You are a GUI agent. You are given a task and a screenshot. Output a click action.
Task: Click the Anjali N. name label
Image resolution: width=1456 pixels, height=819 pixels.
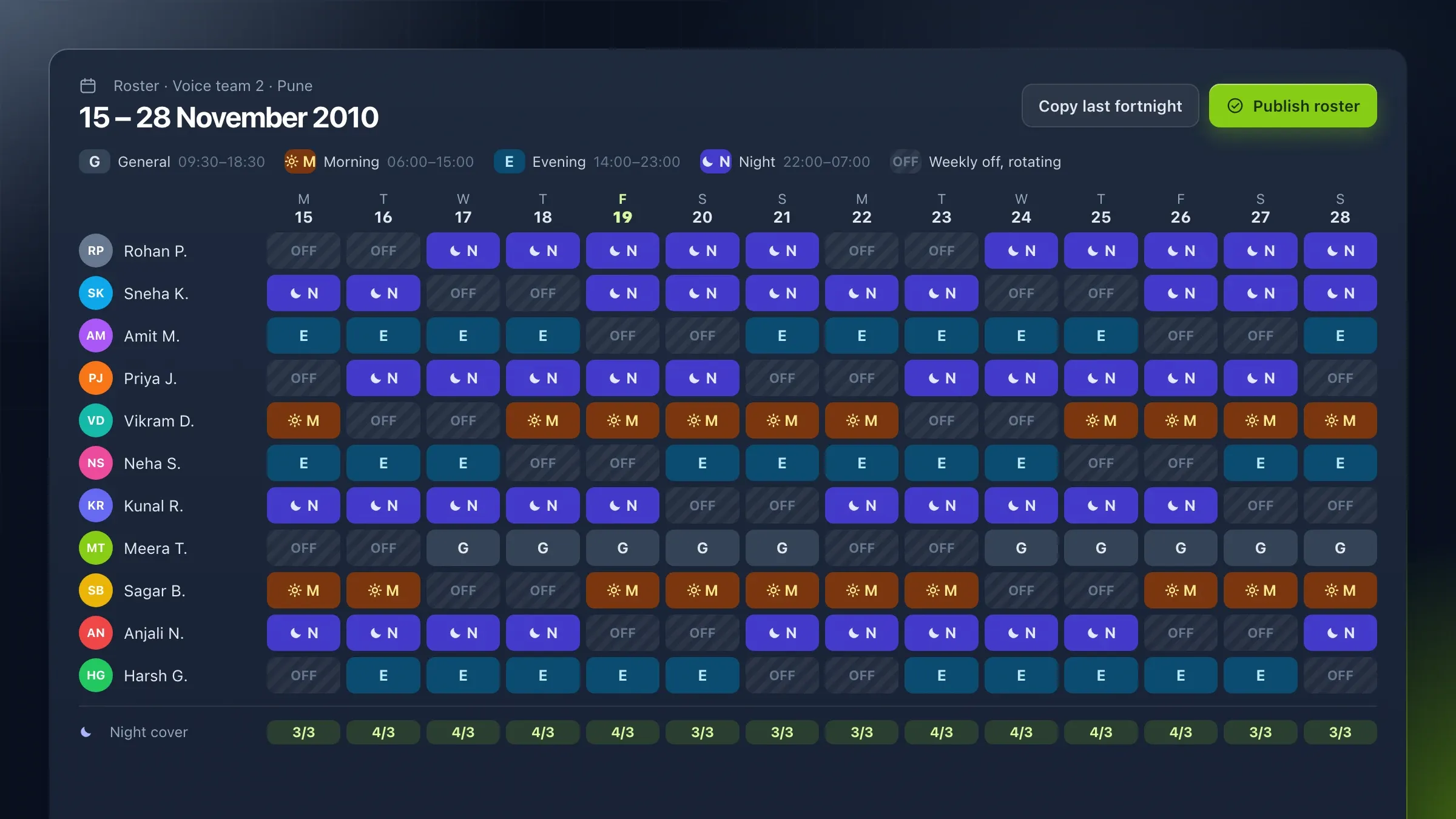(x=153, y=633)
